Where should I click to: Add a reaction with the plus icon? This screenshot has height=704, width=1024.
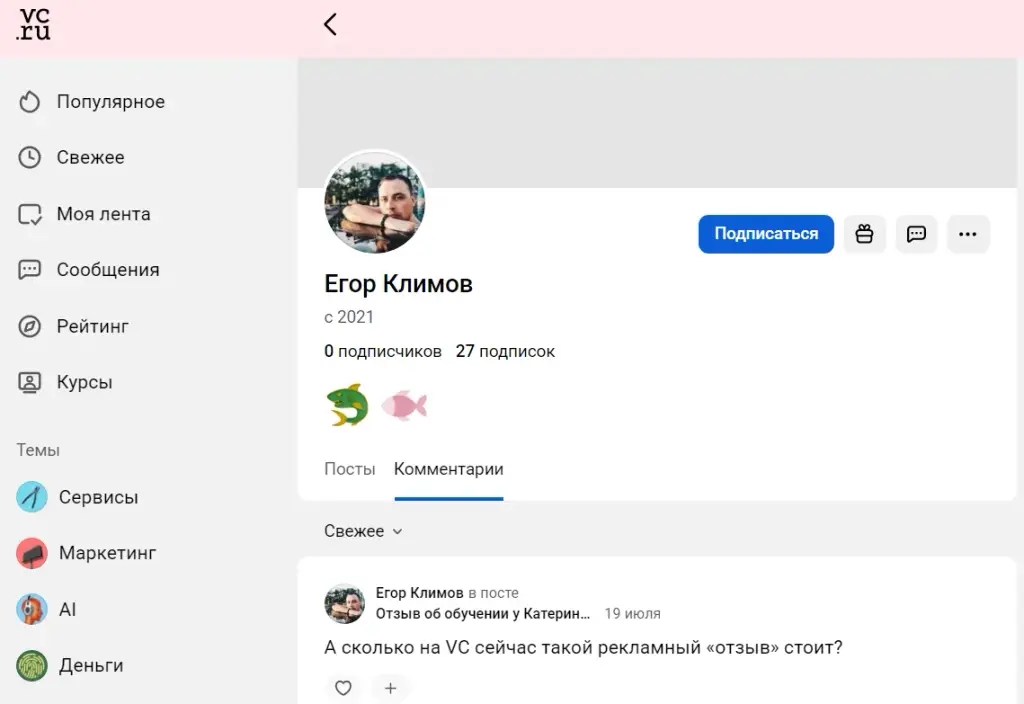pyautogui.click(x=391, y=688)
